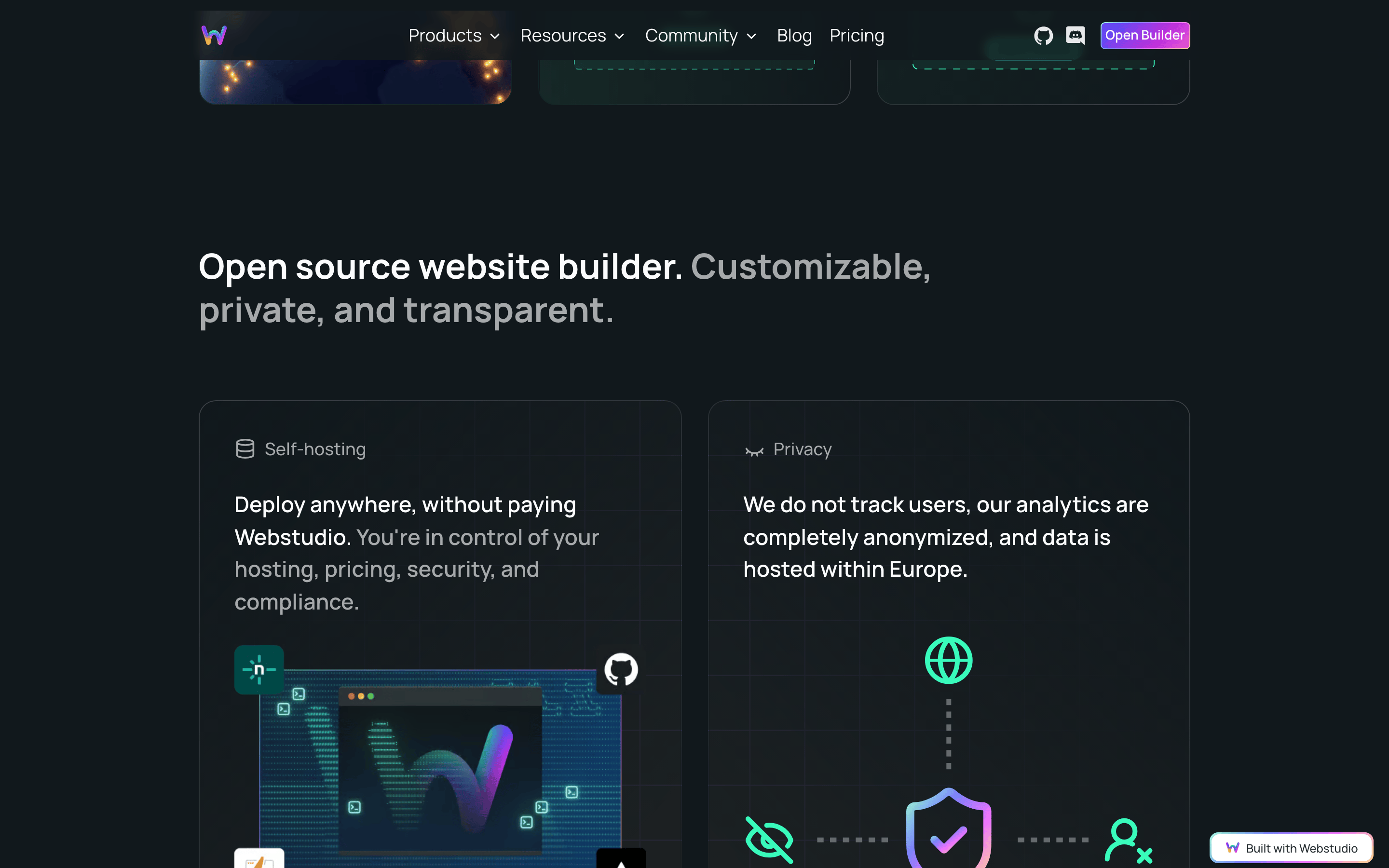Image resolution: width=1389 pixels, height=868 pixels.
Task: Open the GitHub icon link in navbar
Action: point(1043,36)
